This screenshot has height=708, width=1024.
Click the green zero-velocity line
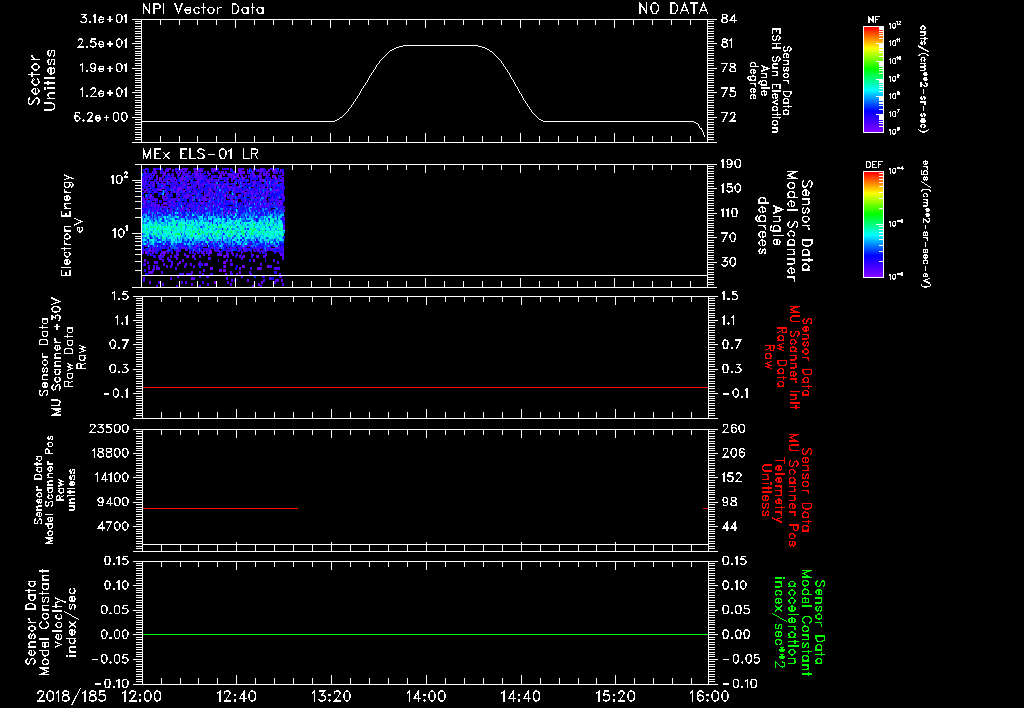425,634
